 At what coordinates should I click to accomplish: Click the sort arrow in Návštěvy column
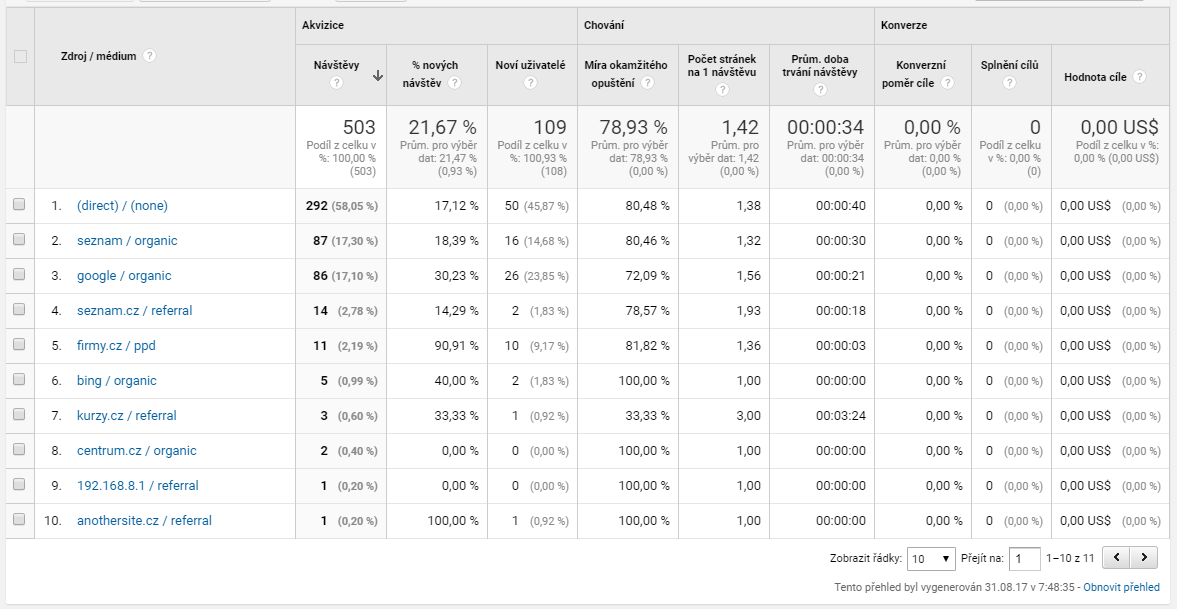point(377,75)
